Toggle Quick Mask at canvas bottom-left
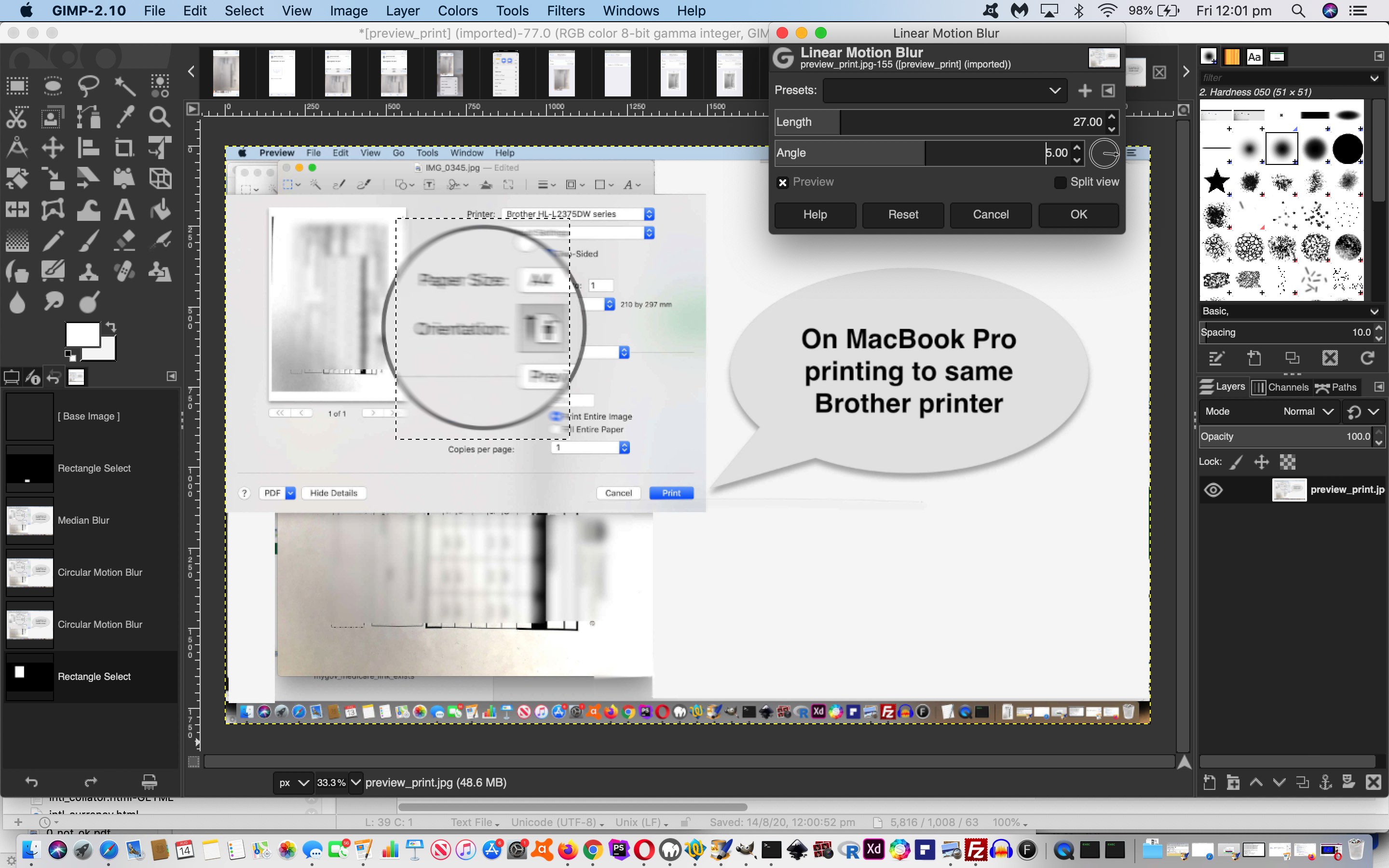 point(194,762)
